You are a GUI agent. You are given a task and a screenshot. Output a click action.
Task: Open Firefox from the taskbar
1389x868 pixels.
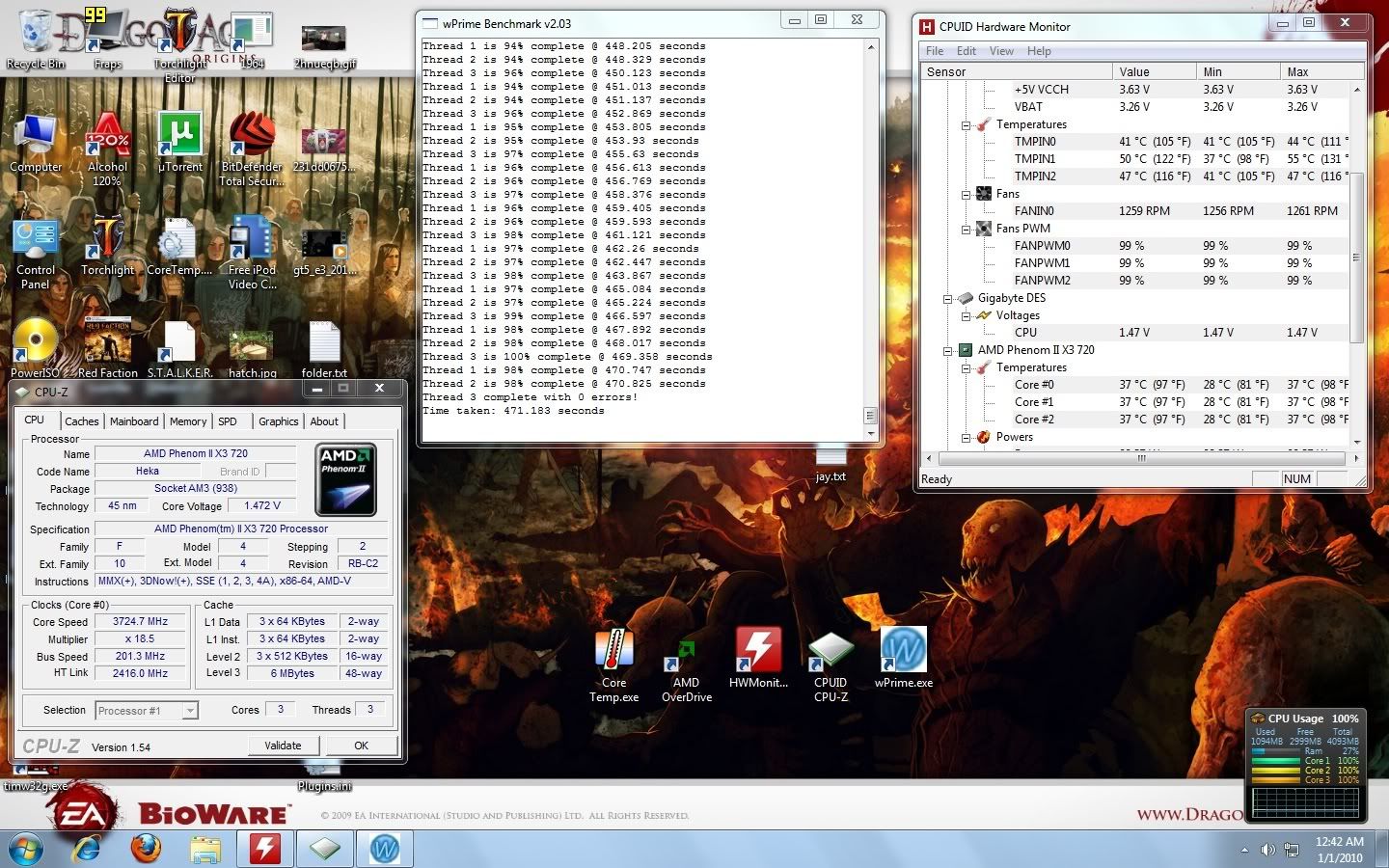(x=146, y=850)
